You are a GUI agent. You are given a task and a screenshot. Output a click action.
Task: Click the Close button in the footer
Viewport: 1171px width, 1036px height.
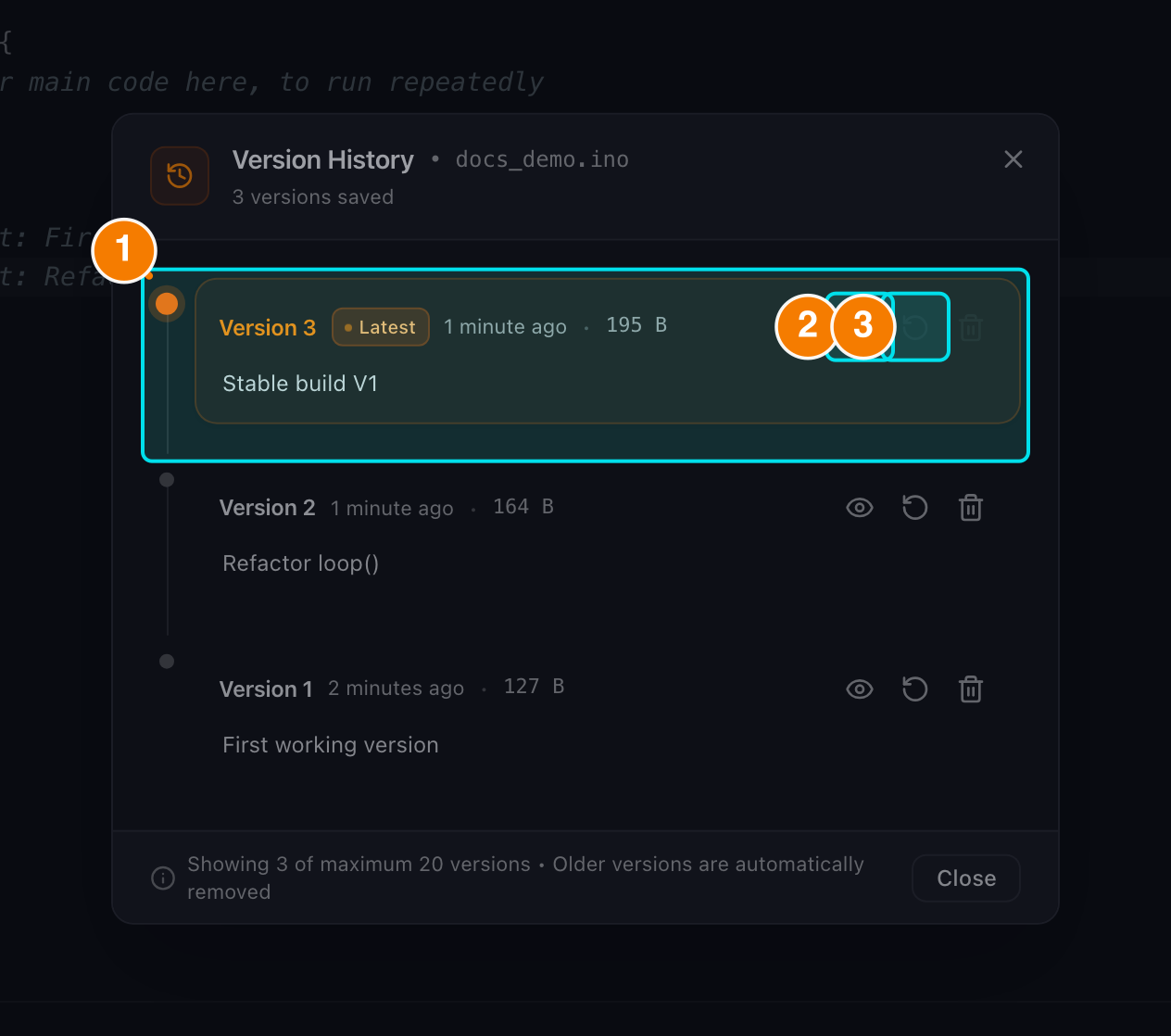click(966, 878)
